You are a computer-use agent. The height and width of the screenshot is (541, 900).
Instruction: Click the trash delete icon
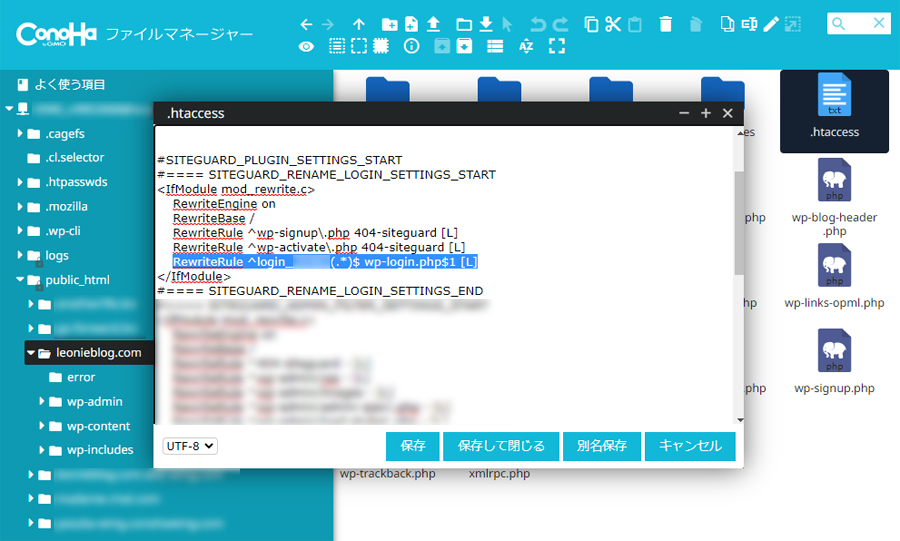pyautogui.click(x=666, y=24)
